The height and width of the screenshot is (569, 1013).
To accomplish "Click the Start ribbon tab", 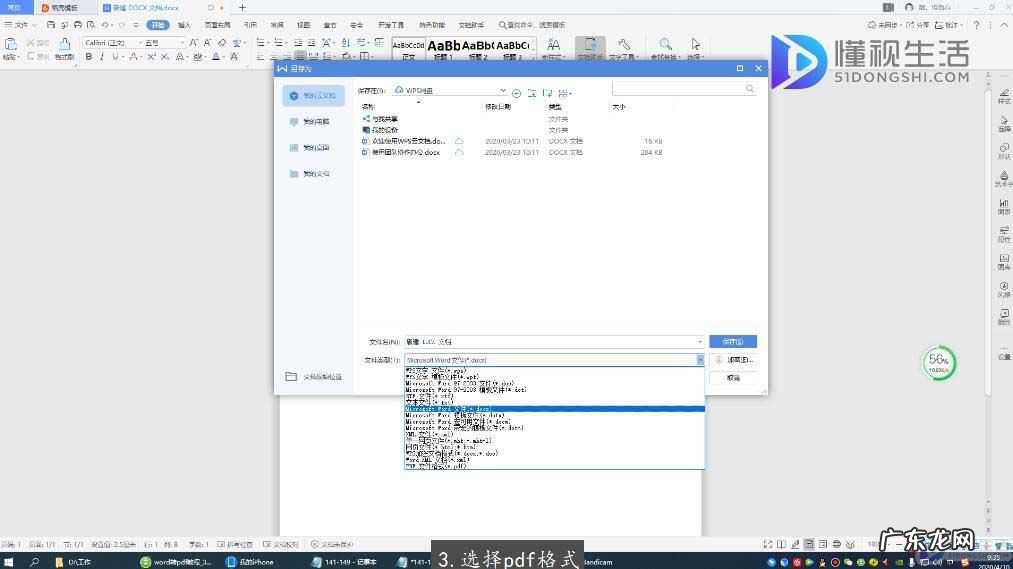I will [158, 25].
